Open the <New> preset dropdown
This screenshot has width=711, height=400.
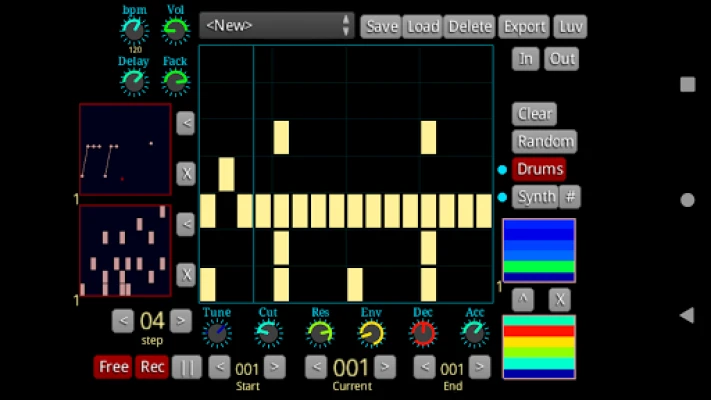point(277,26)
